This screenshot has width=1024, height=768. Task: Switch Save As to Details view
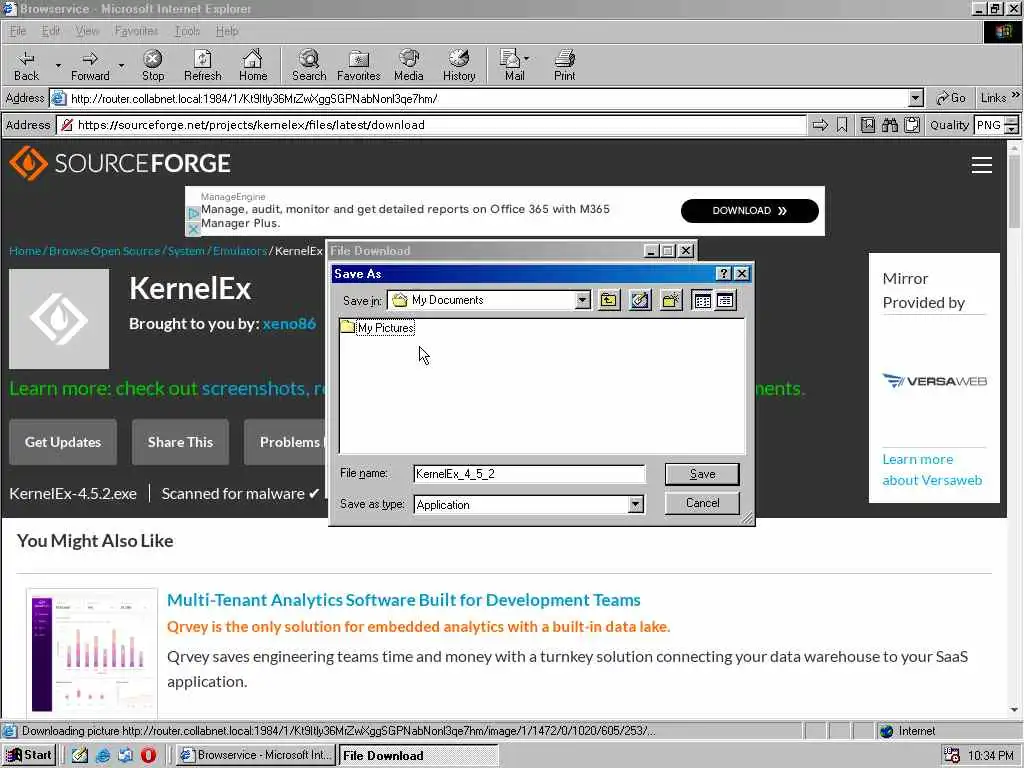[x=726, y=300]
